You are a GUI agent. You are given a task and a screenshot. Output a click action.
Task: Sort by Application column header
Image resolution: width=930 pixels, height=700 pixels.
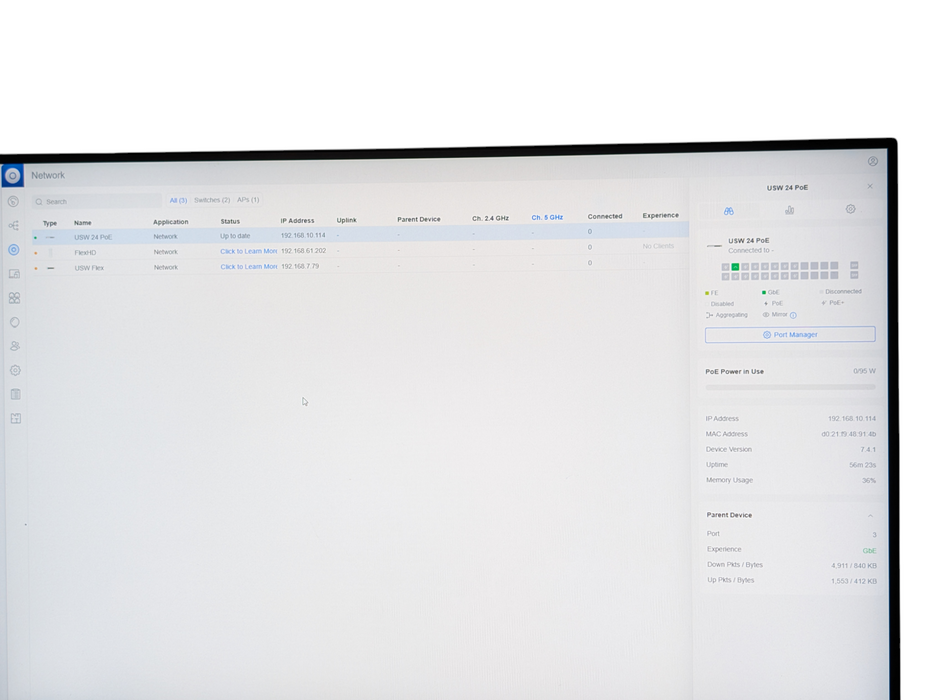pos(171,222)
